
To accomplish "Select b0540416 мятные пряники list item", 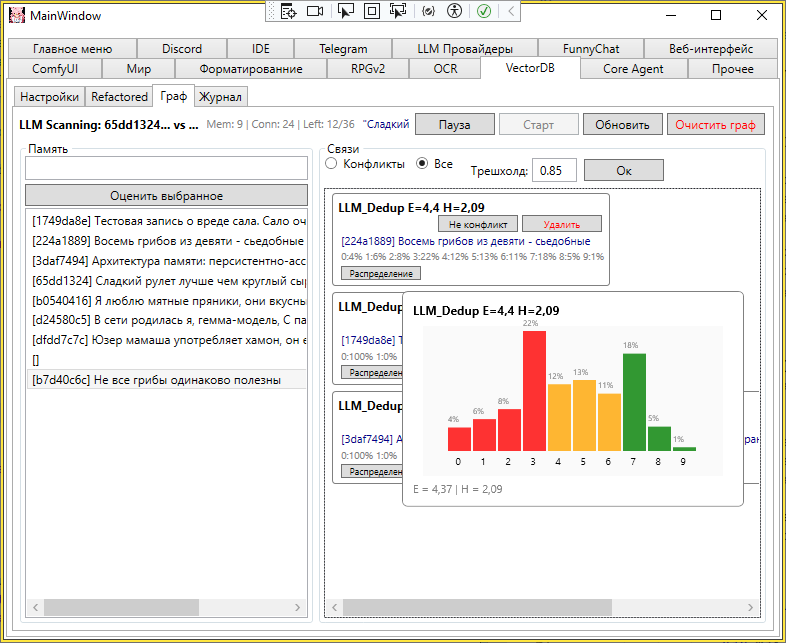I will 166,301.
